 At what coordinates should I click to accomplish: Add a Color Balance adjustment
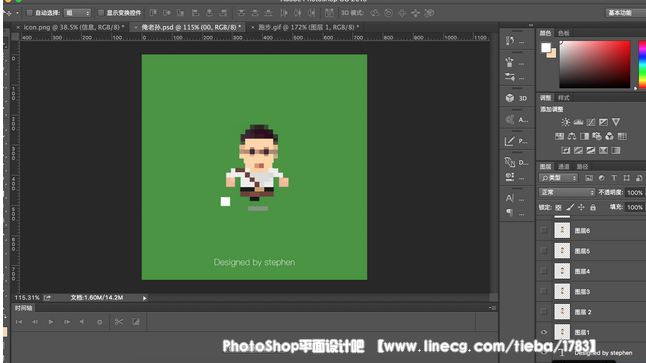point(572,136)
